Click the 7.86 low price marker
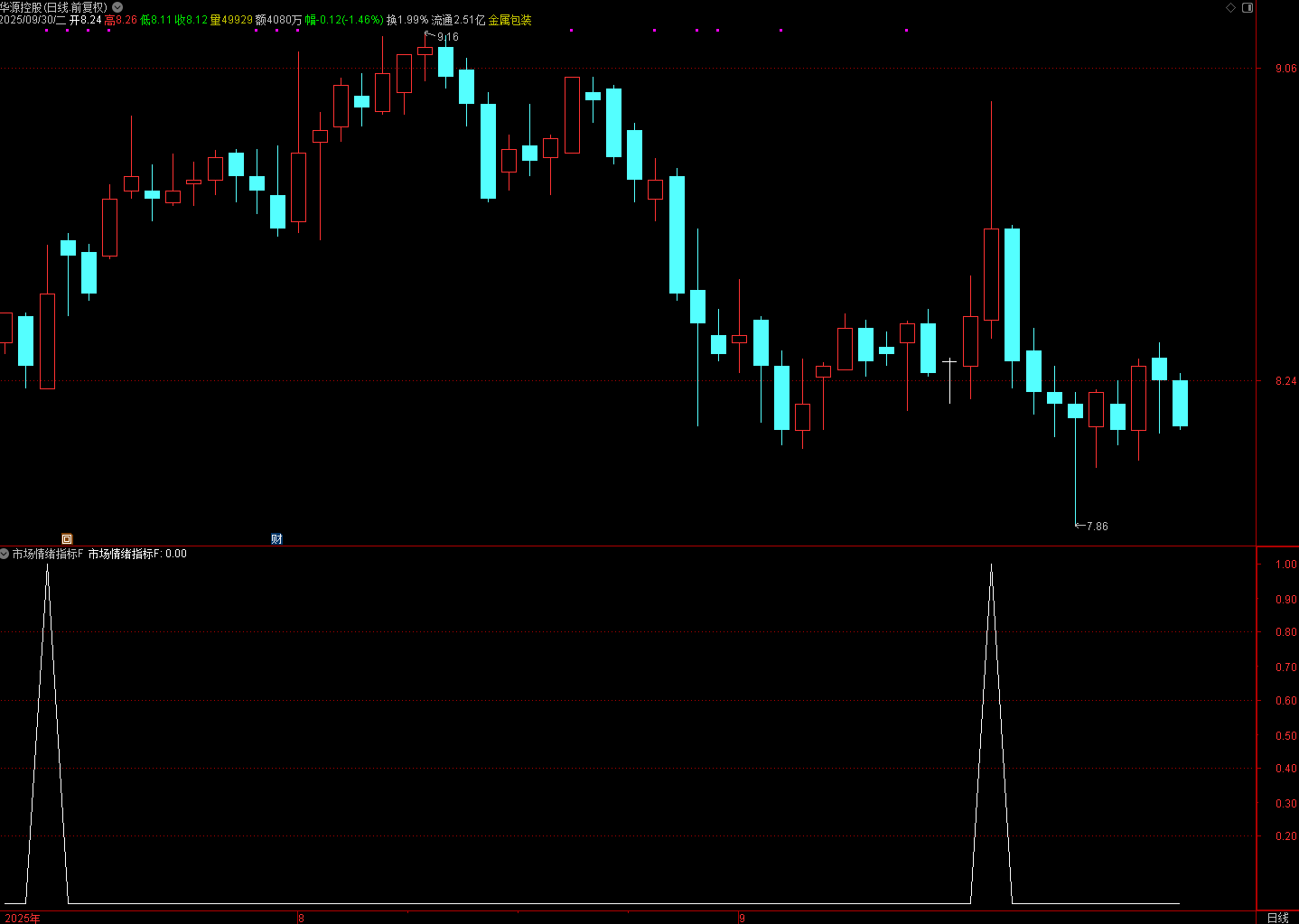 click(1098, 526)
